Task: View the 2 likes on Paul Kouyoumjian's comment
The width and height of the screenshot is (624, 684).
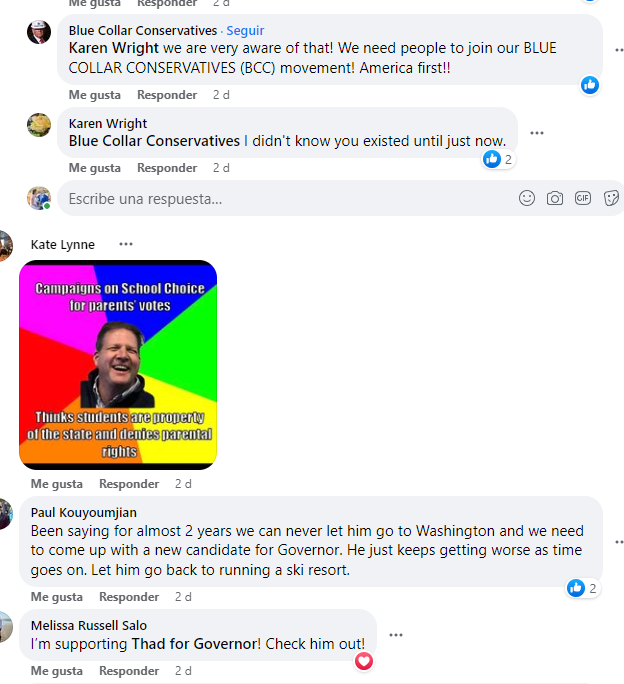Action: click(583, 588)
